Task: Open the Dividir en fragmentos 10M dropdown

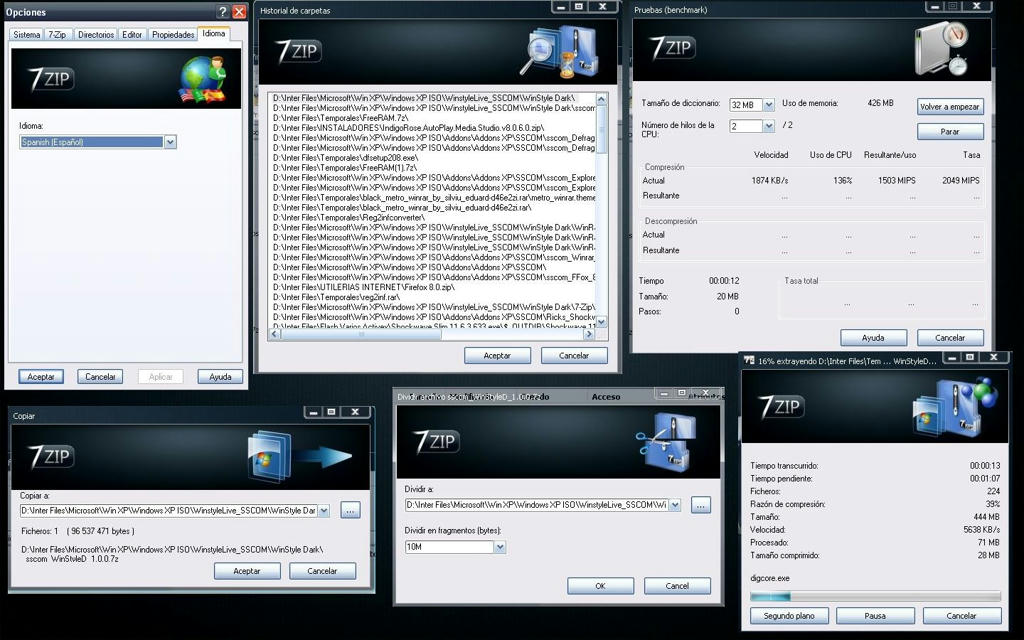Action: pos(500,547)
